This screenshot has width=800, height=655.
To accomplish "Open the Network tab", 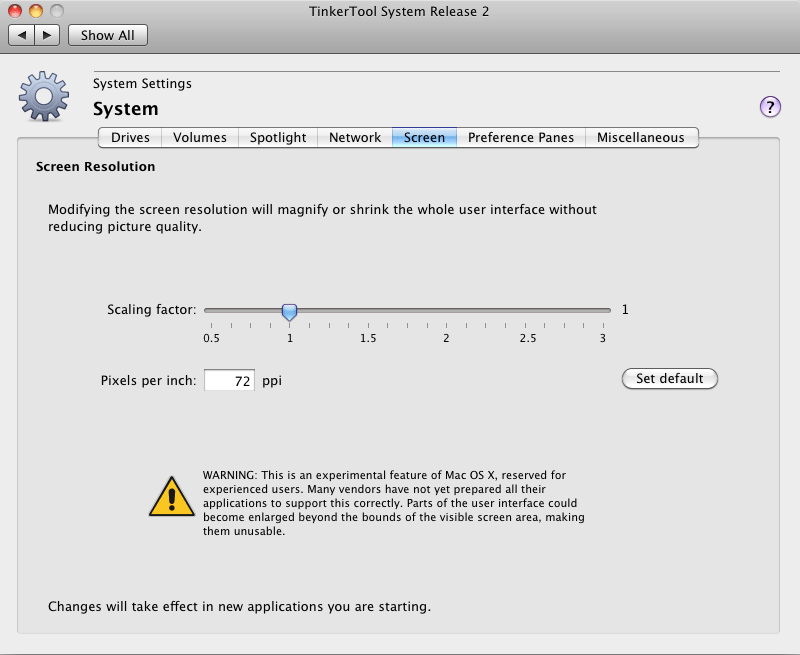I will coord(355,138).
